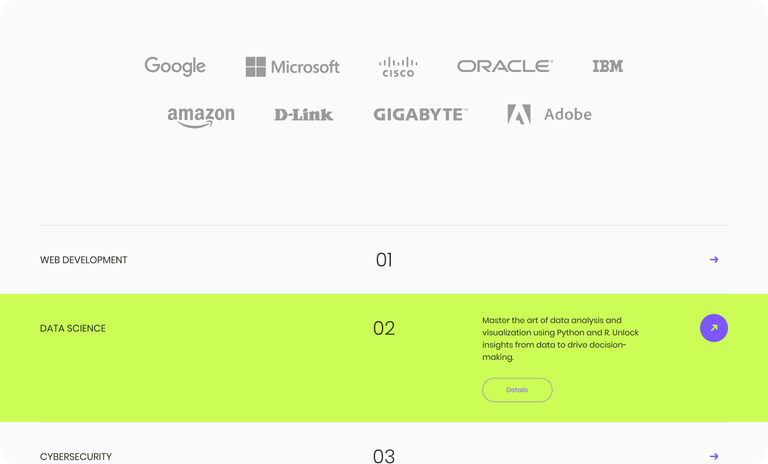The height and width of the screenshot is (464, 768).
Task: Select the WEB DEVELOPMENT heading
Action: (x=84, y=260)
